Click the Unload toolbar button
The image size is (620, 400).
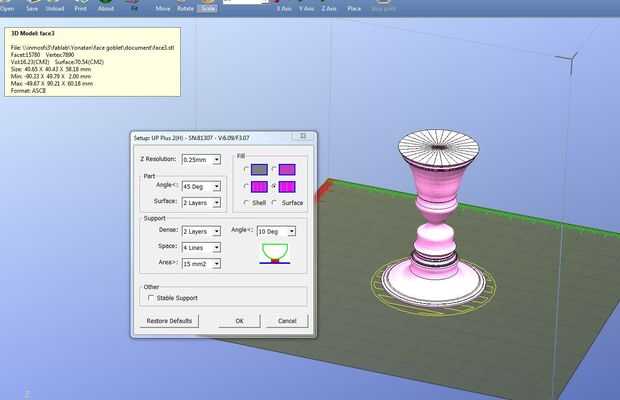[x=55, y=6]
